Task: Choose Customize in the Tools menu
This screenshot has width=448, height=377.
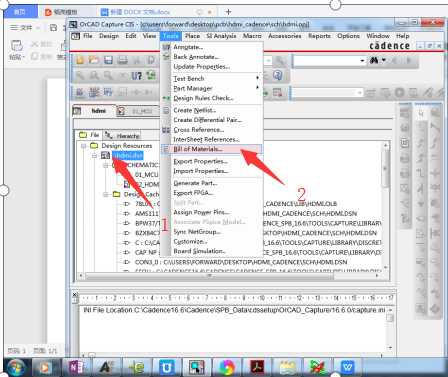Action: coord(212,241)
